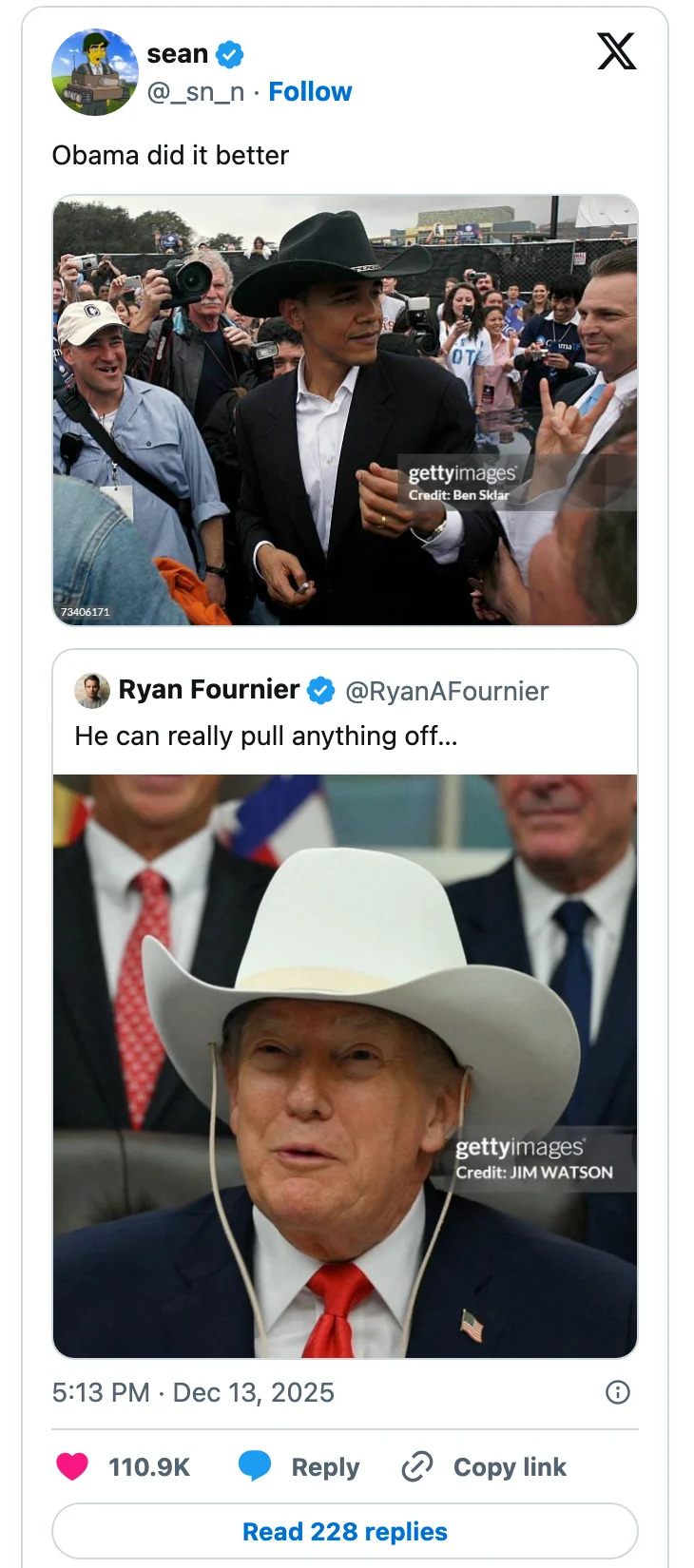The width and height of the screenshot is (694, 1568).
Task: Follow the @_sn_n account
Action: (x=310, y=91)
